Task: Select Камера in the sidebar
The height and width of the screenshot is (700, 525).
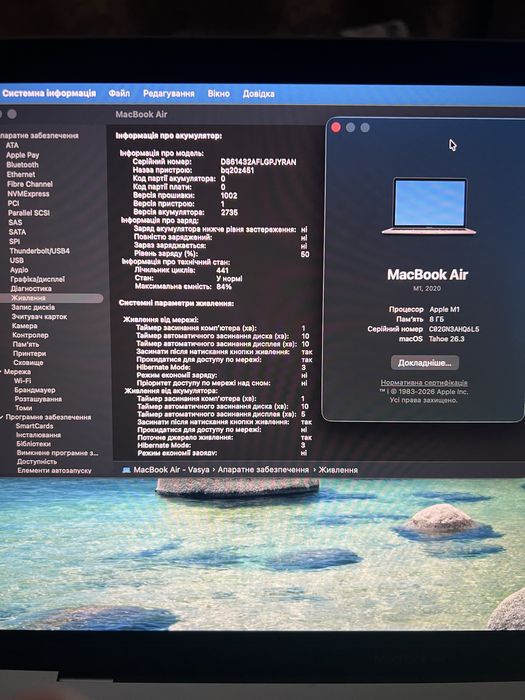Action: pyautogui.click(x=25, y=326)
